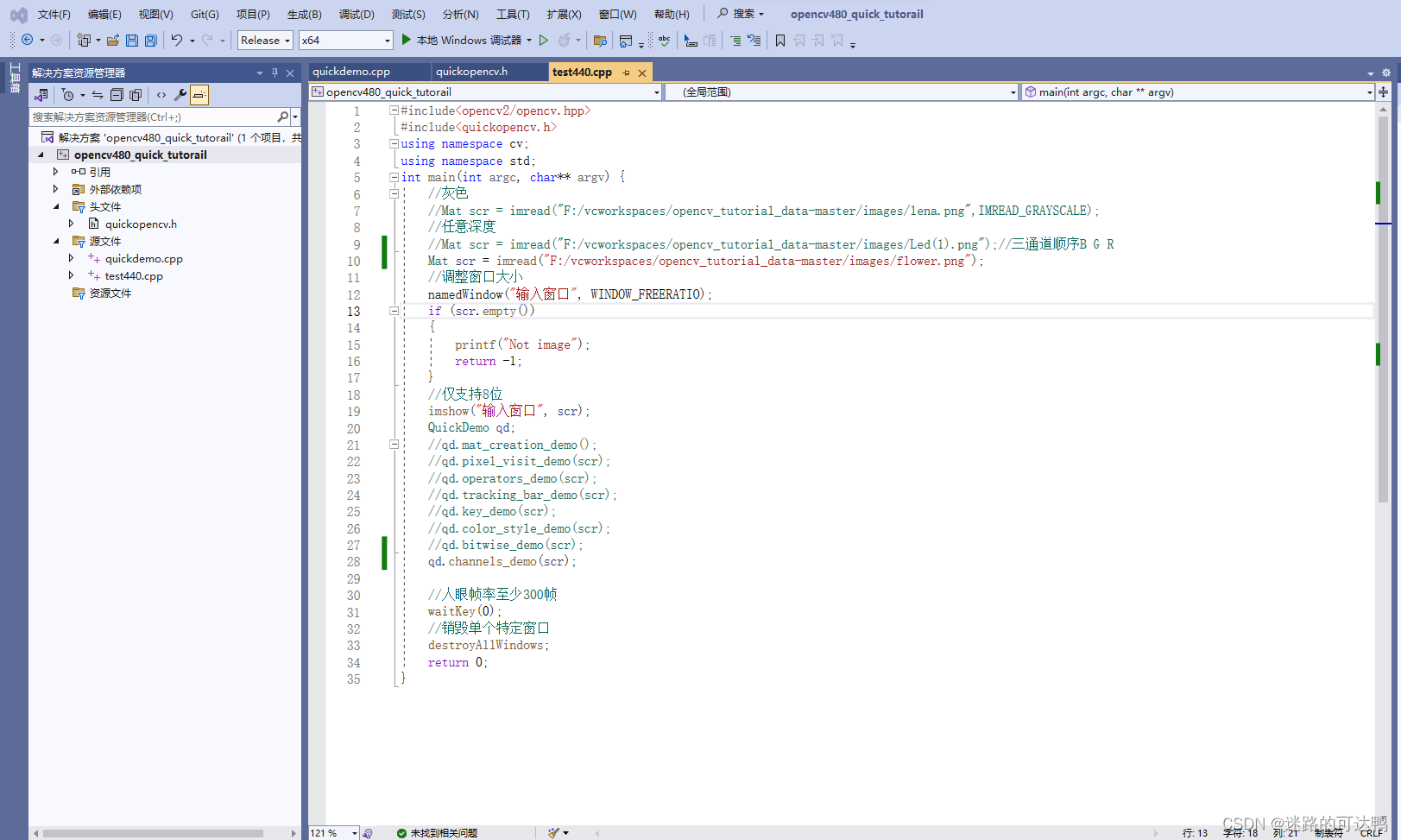Open the Release configuration dropdown
The height and width of the screenshot is (840, 1401).
point(265,41)
